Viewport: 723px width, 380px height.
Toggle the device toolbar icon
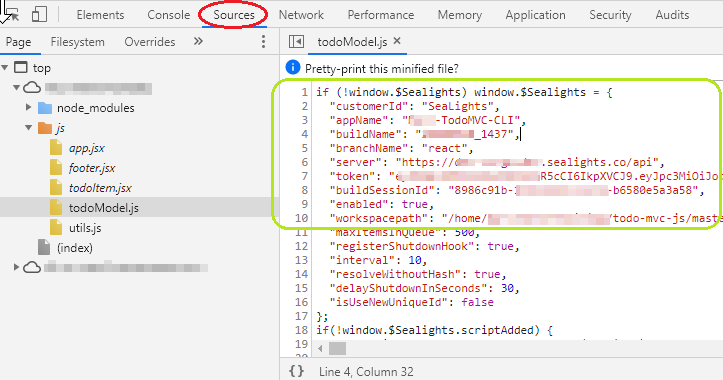(39, 14)
